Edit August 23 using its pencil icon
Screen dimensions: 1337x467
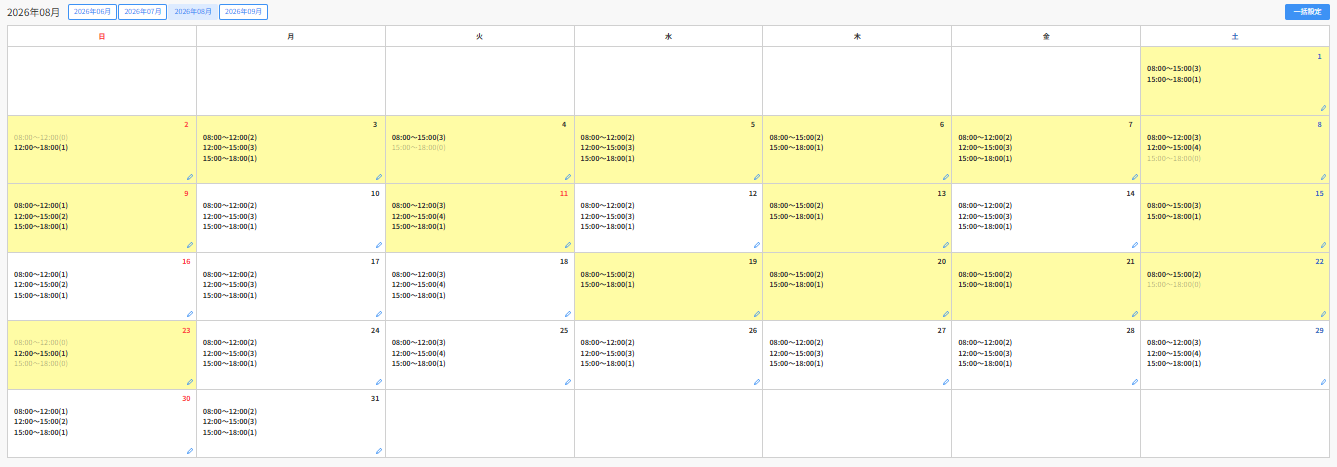coord(190,382)
